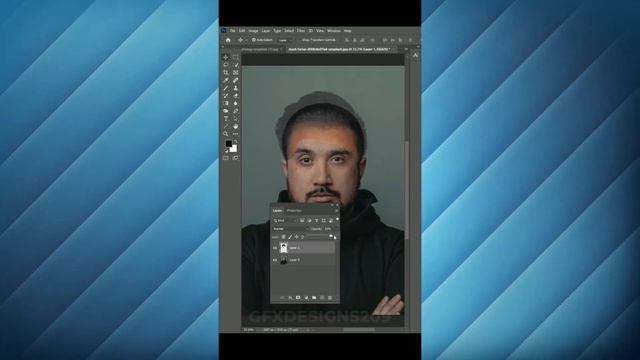Add a layer style with fx icon
The width and height of the screenshot is (640, 360).
pos(290,298)
